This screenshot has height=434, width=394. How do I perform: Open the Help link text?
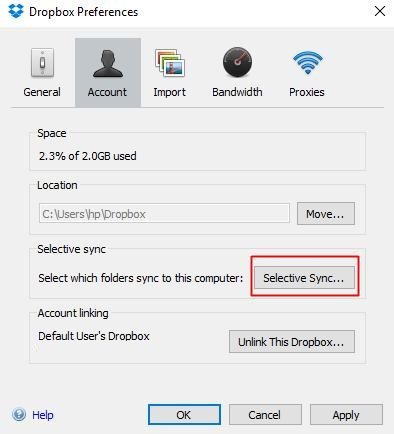coord(43,415)
